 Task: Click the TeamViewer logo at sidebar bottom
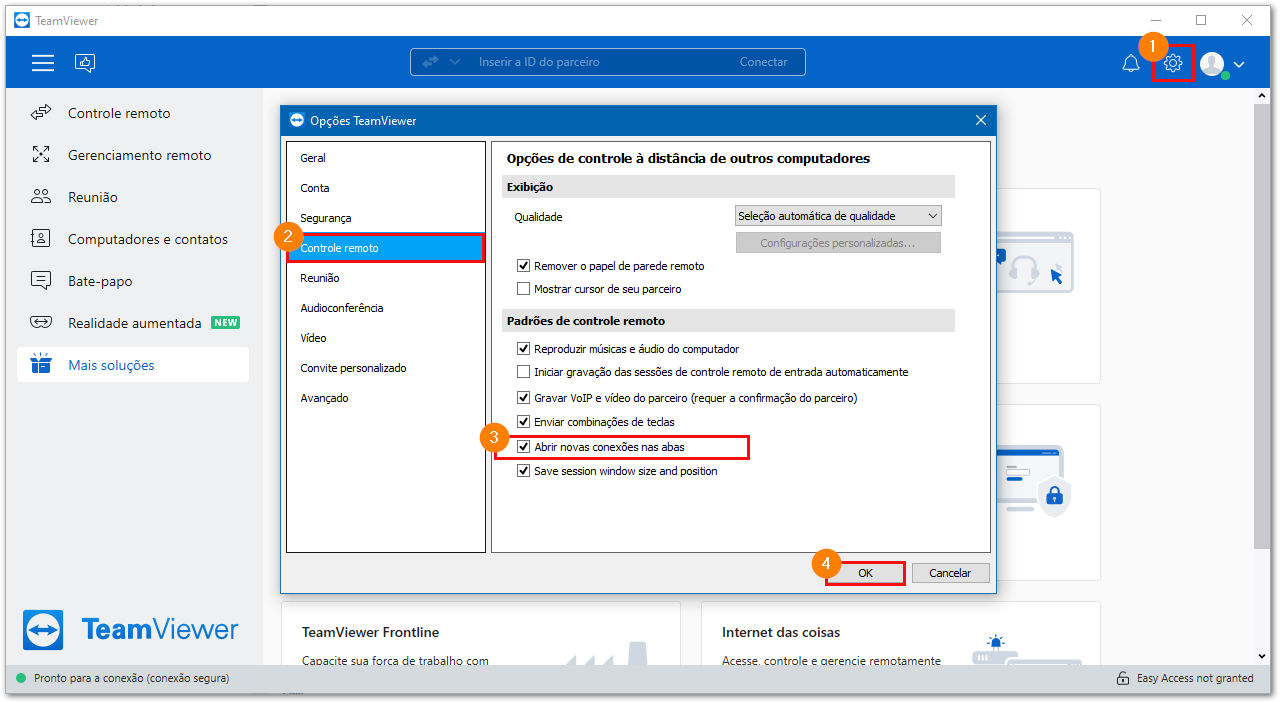click(x=131, y=630)
